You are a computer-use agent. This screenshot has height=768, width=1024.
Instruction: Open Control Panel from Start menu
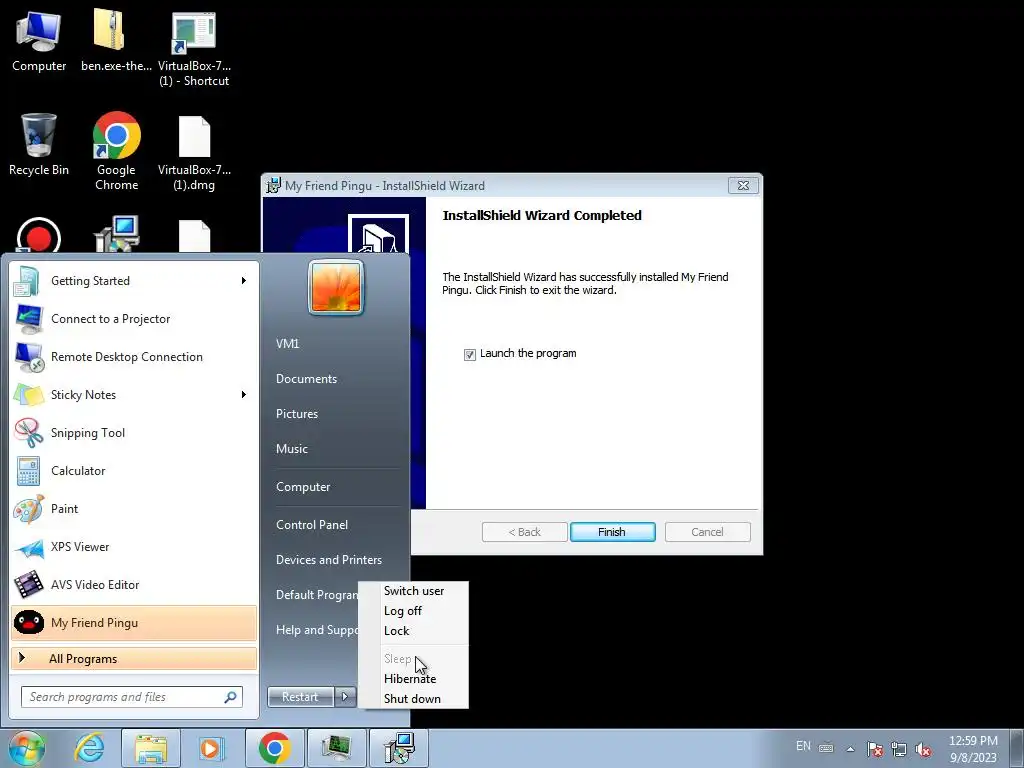click(312, 525)
